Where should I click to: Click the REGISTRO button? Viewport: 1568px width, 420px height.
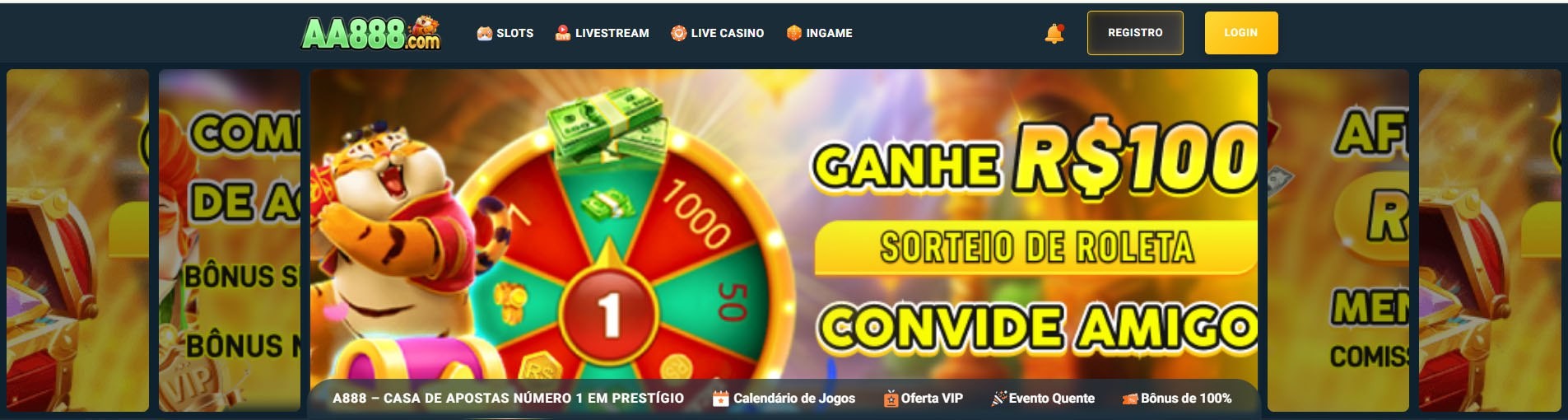1135,33
